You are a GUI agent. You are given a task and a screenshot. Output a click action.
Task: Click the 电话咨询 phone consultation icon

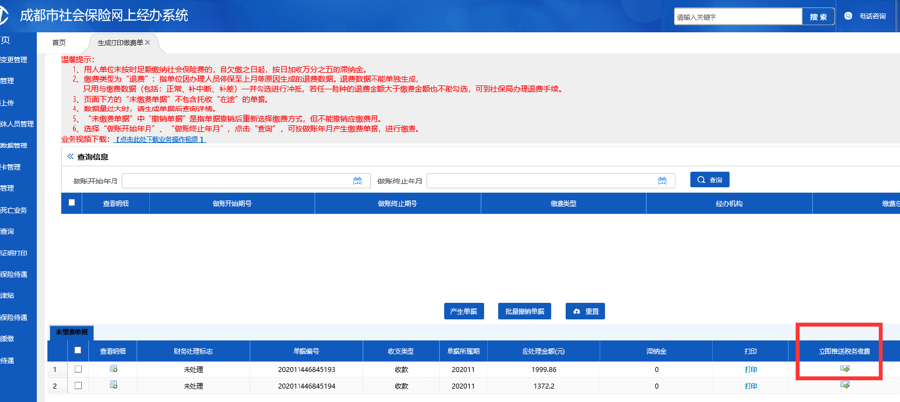tap(849, 16)
